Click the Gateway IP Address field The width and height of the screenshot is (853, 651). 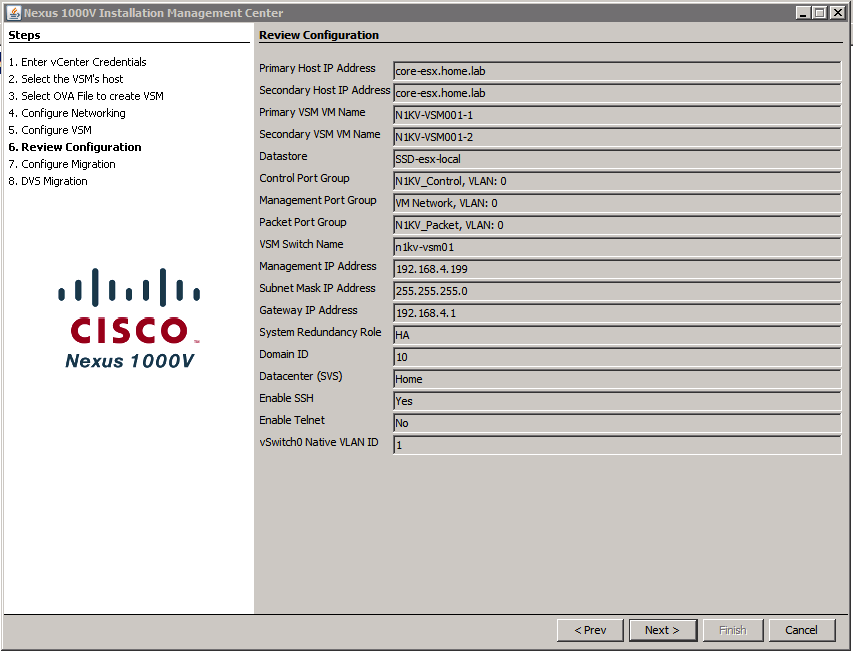point(617,313)
